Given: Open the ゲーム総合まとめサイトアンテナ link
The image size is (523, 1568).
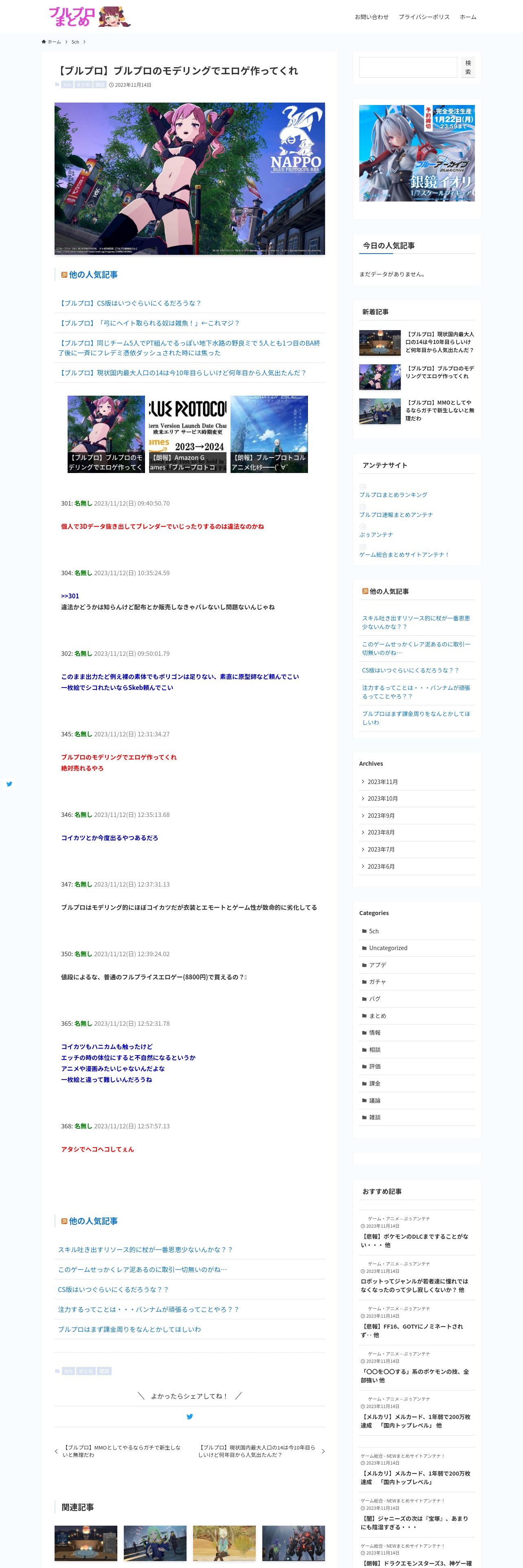Looking at the screenshot, I should (404, 555).
